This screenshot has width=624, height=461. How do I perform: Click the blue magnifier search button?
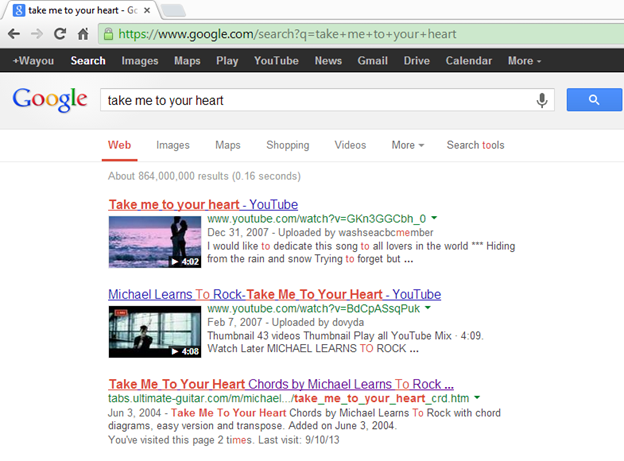pos(594,100)
